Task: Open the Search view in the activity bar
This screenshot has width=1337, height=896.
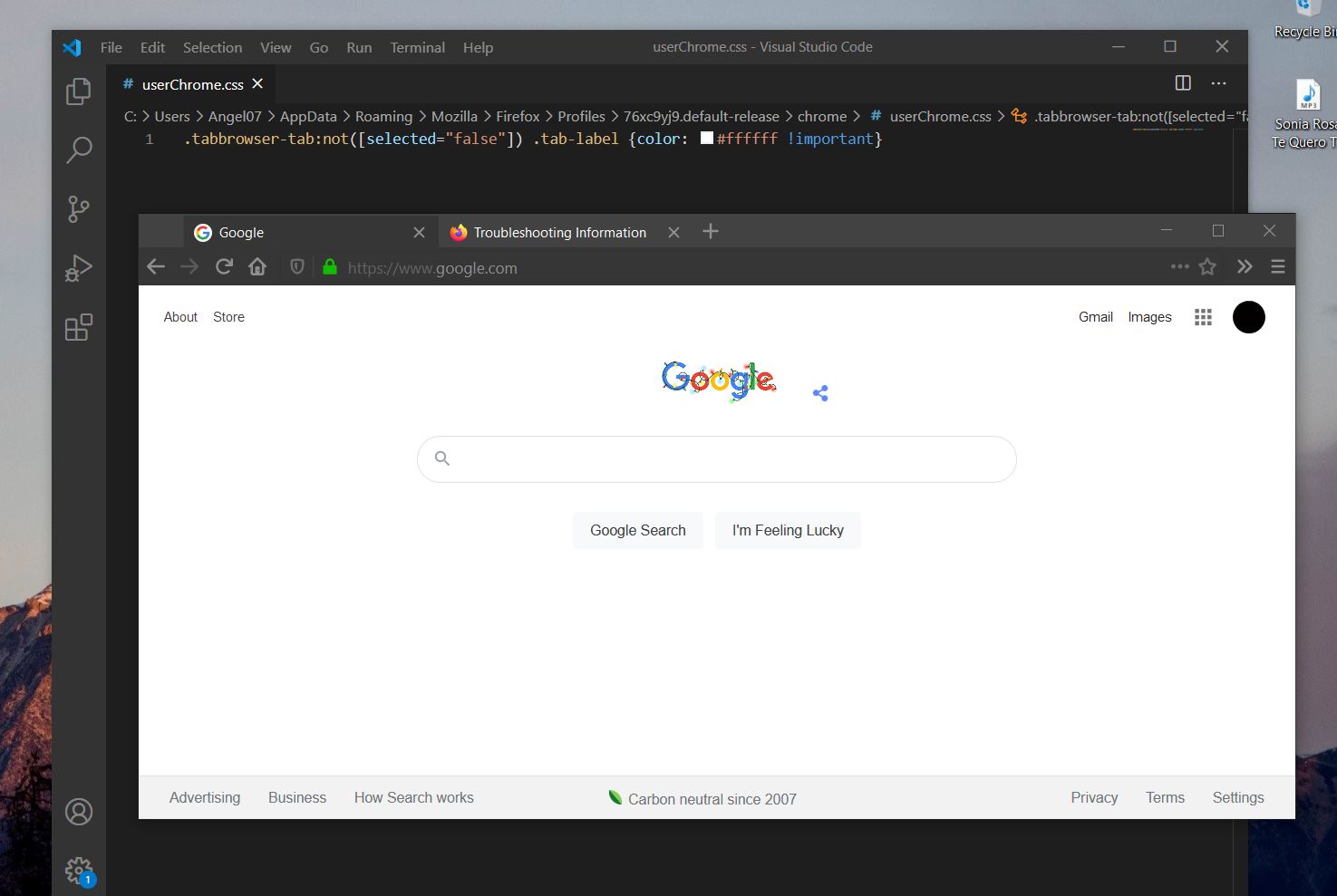Action: tap(79, 149)
